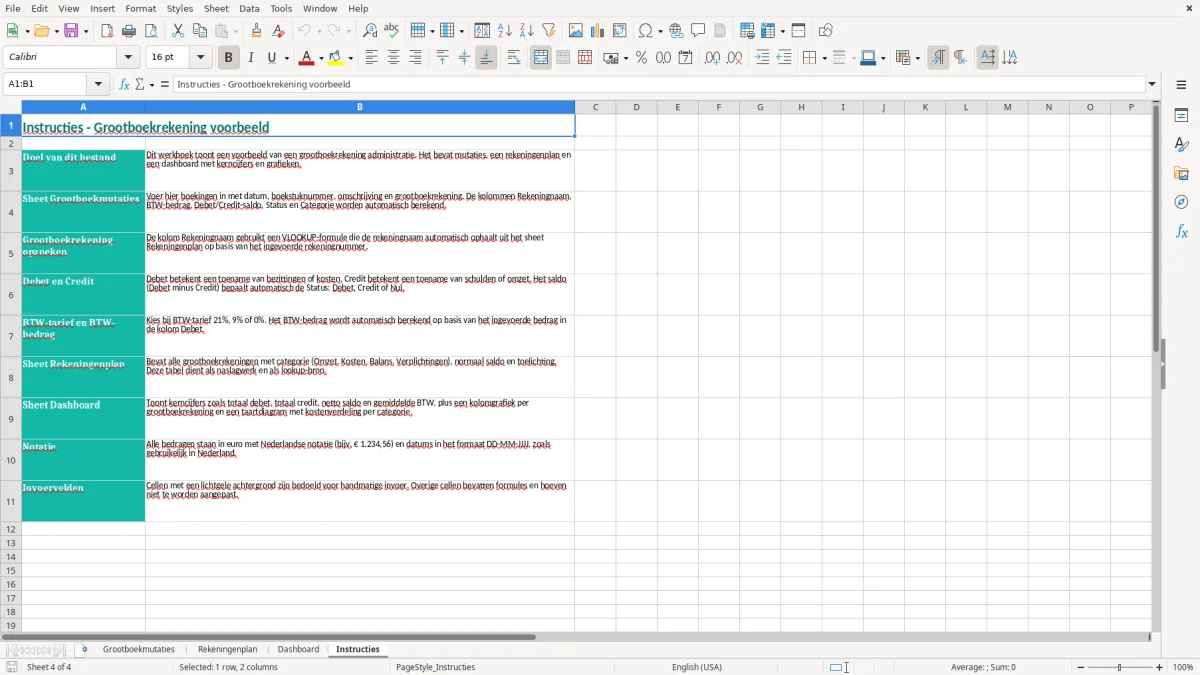Open the Conditional Formatting dropdown arrow
The image size is (1200, 675).
(917, 58)
